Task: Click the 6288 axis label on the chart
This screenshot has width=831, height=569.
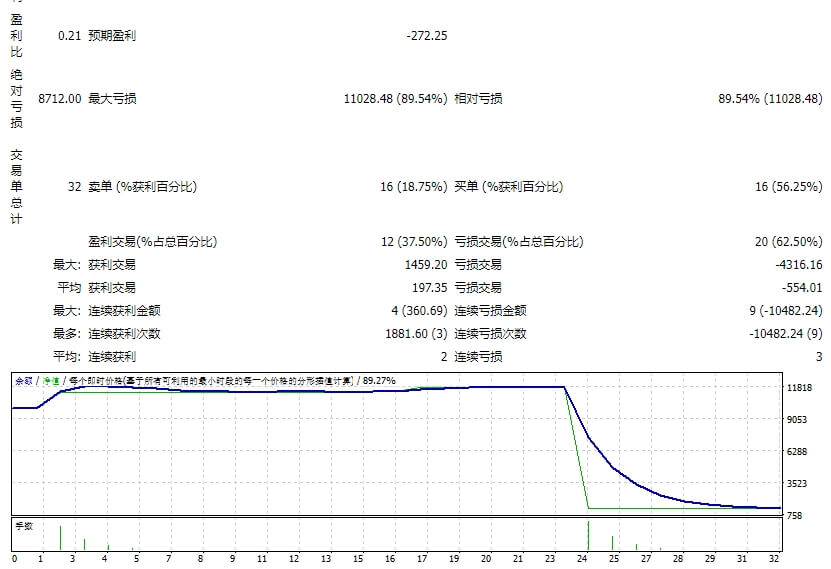Action: point(797,451)
